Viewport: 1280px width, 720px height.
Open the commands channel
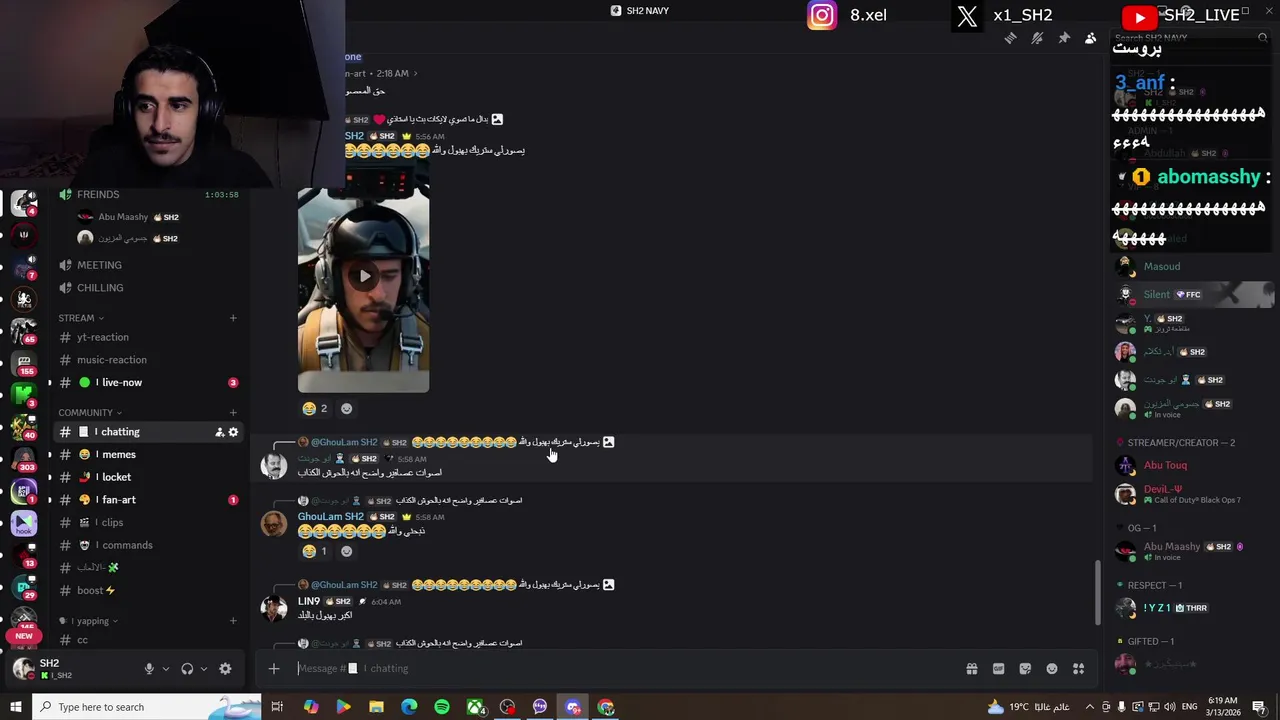pyautogui.click(x=148, y=545)
